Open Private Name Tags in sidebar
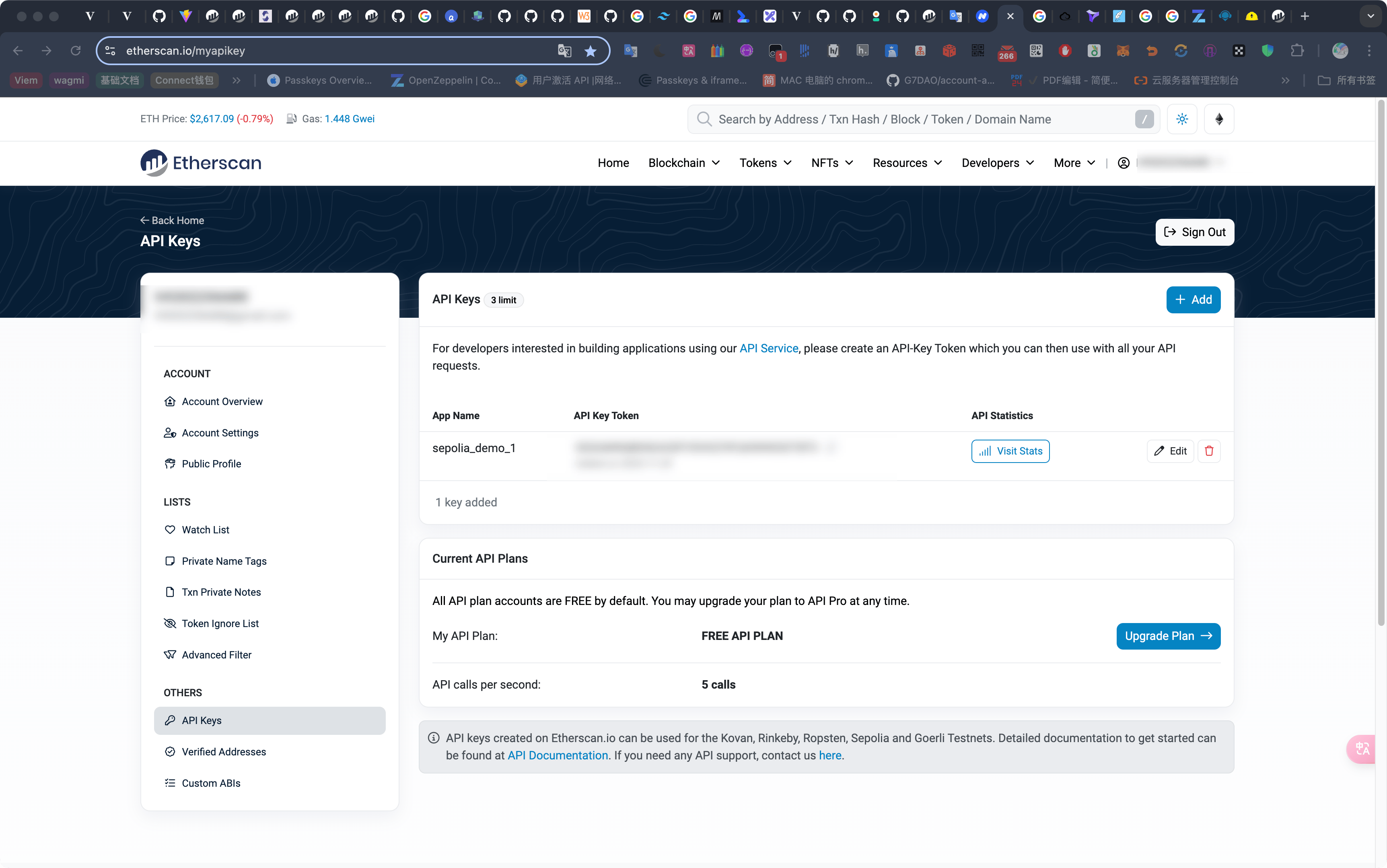Image resolution: width=1387 pixels, height=868 pixels. pyautogui.click(x=270, y=561)
